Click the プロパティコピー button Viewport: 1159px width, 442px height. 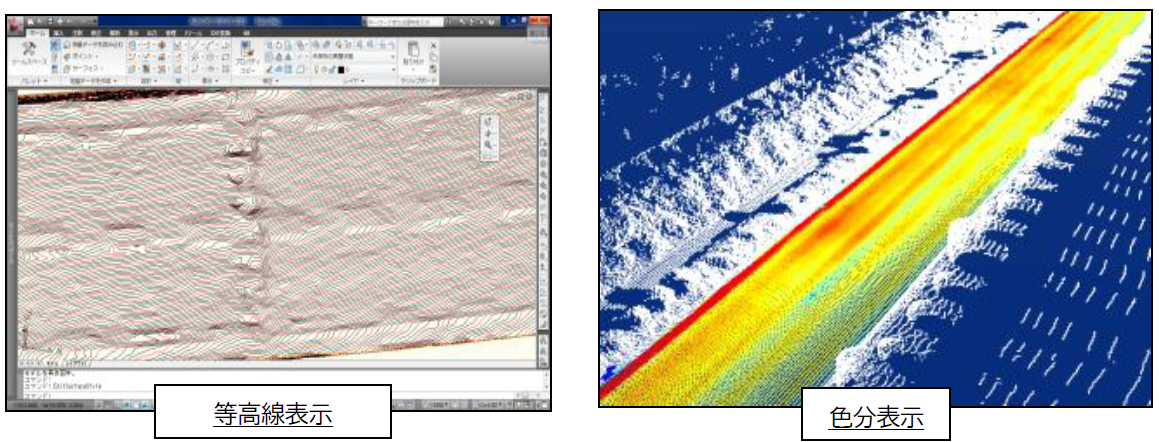tap(247, 55)
